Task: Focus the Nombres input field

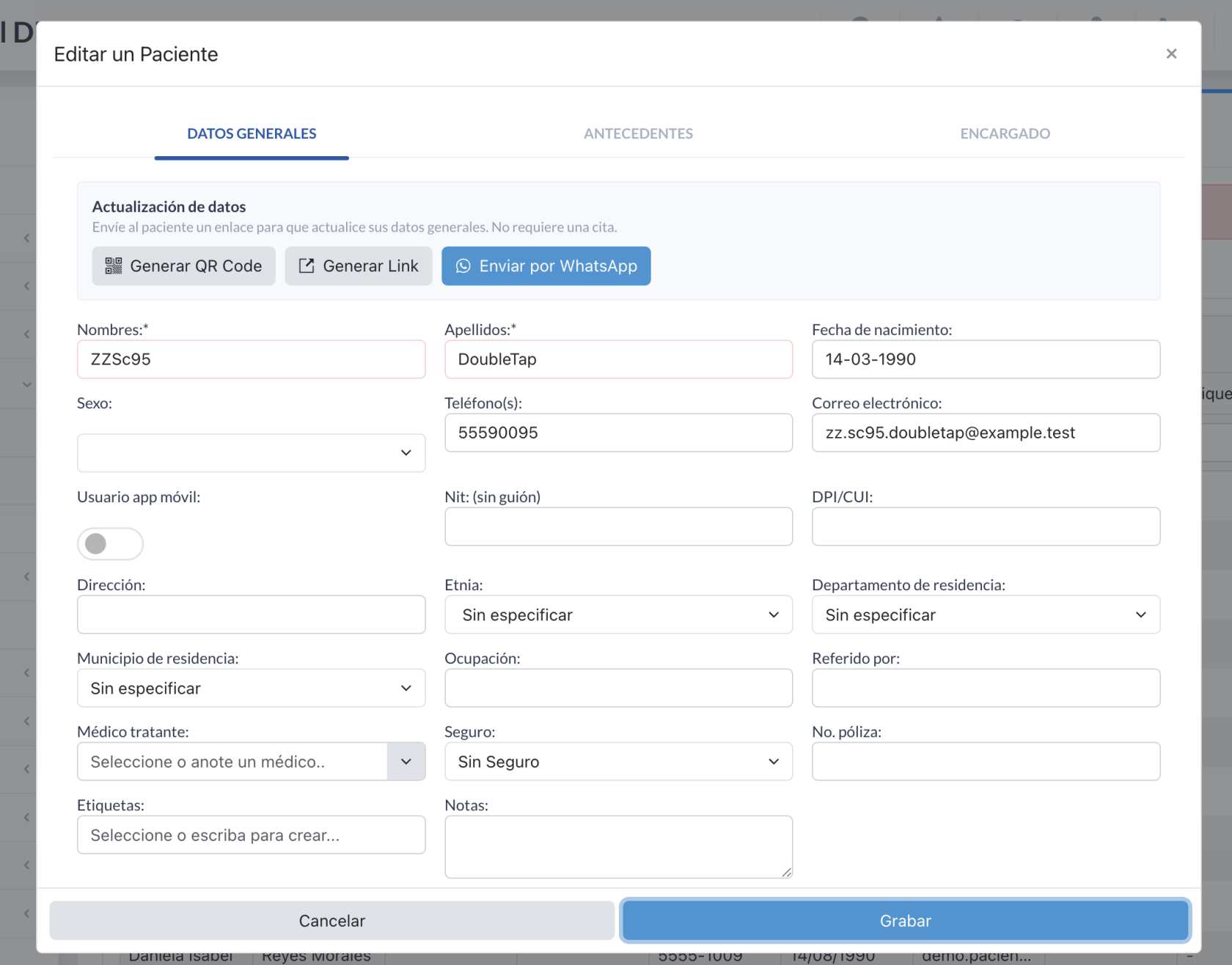Action: click(251, 359)
